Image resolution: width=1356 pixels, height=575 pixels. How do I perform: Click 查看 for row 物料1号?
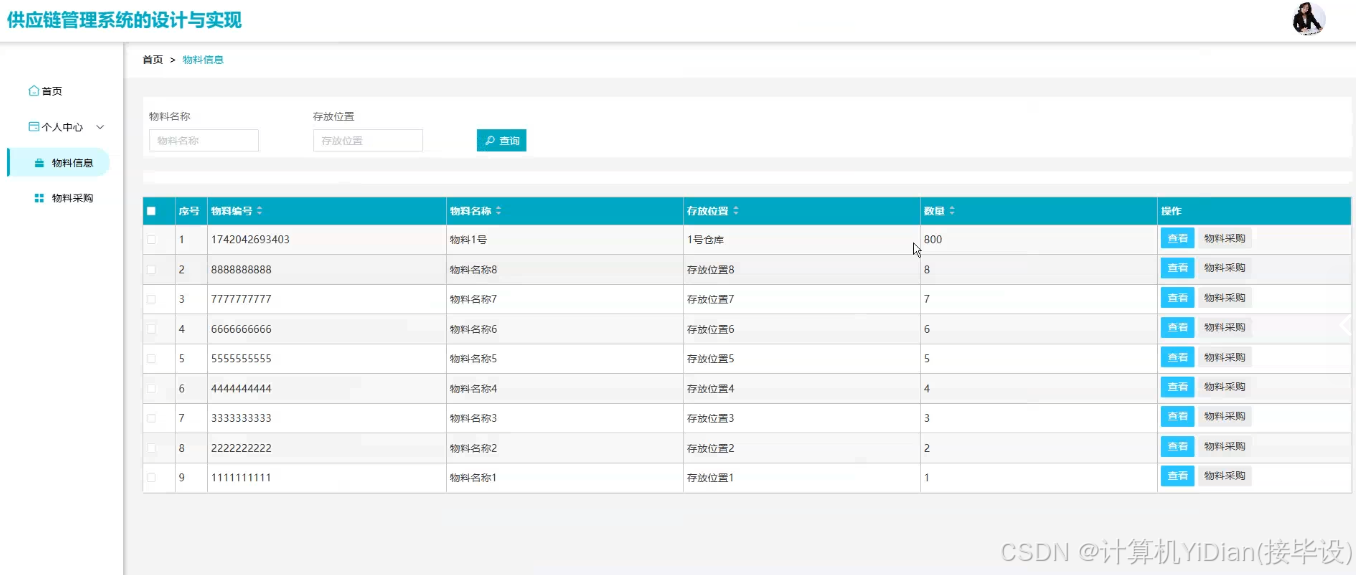[1178, 238]
